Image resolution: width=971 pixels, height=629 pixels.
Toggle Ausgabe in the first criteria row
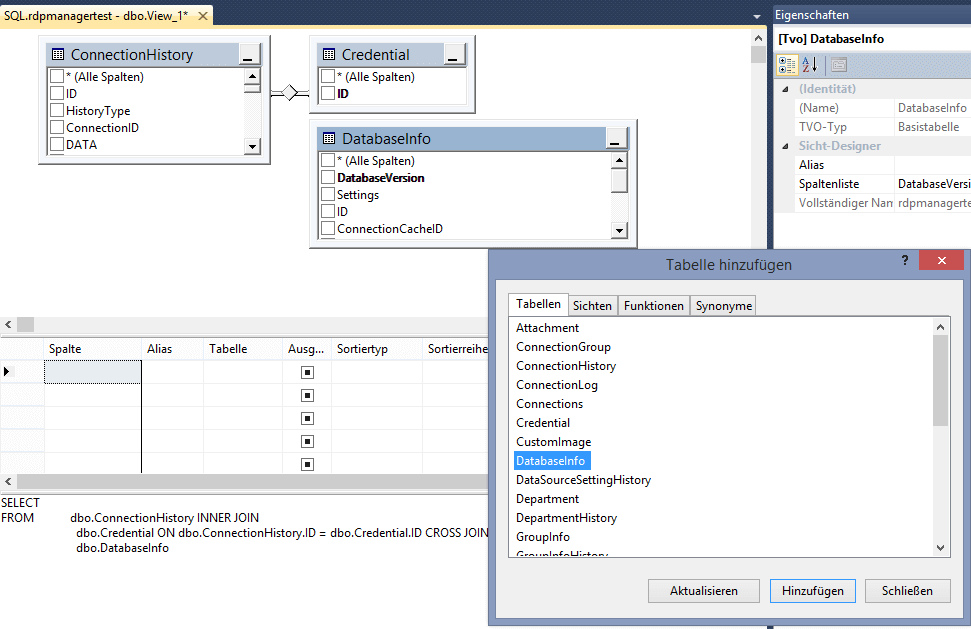[306, 371]
